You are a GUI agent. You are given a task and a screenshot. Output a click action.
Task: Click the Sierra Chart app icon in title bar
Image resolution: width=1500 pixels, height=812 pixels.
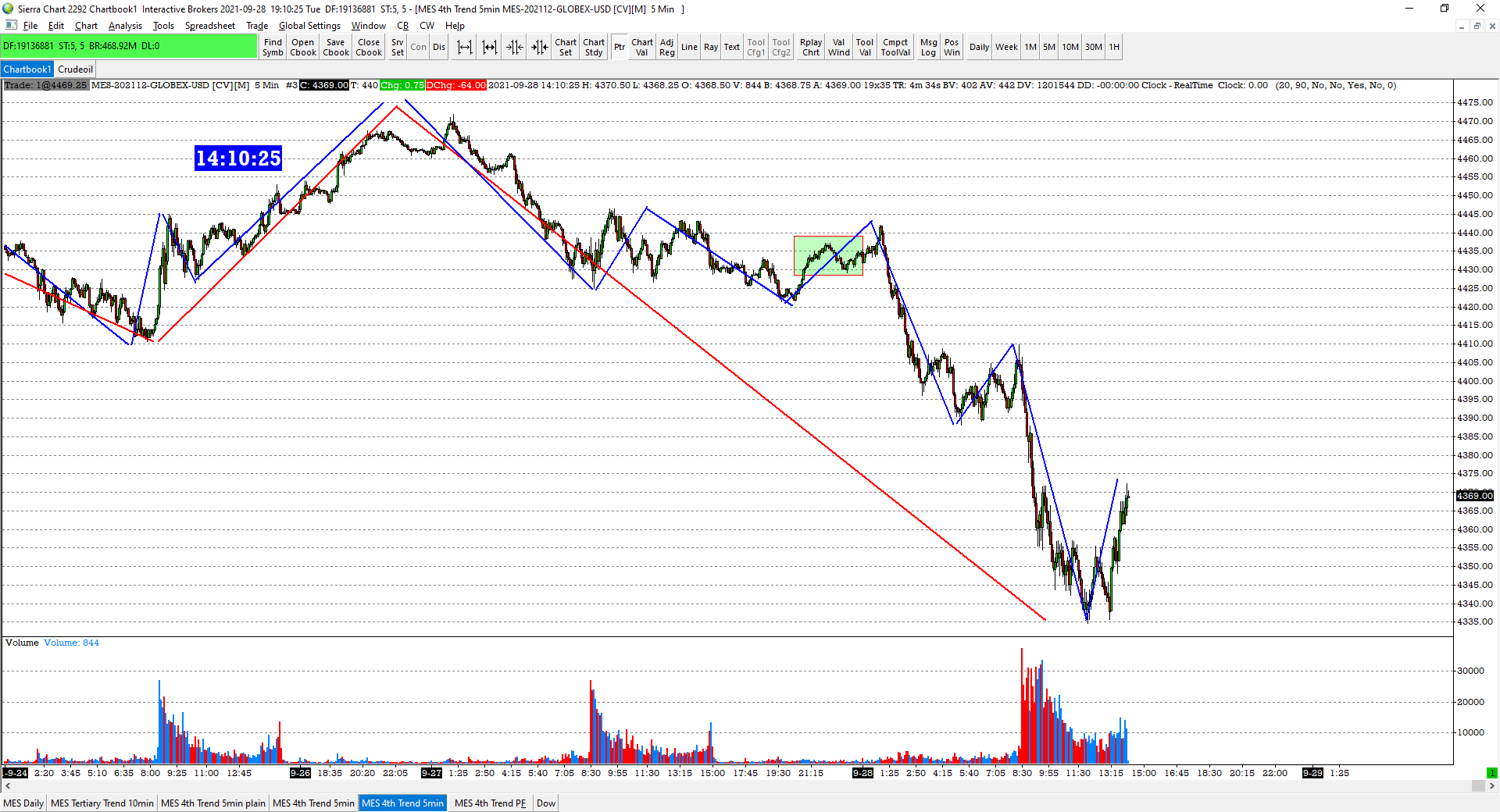point(9,9)
